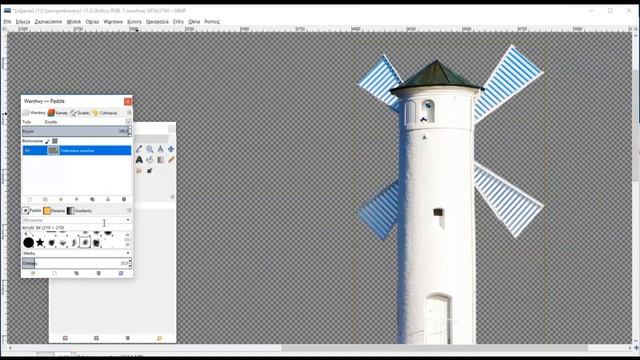Screen dimensions: 640x360
Task: Open the brushes dock tab configuration menu
Action: tap(129, 211)
